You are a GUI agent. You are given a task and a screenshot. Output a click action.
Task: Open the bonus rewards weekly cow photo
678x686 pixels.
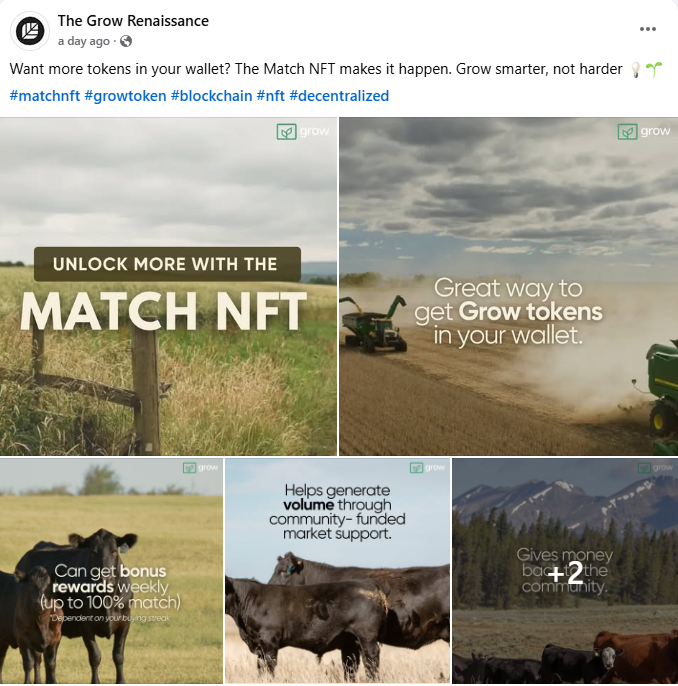coord(111,571)
